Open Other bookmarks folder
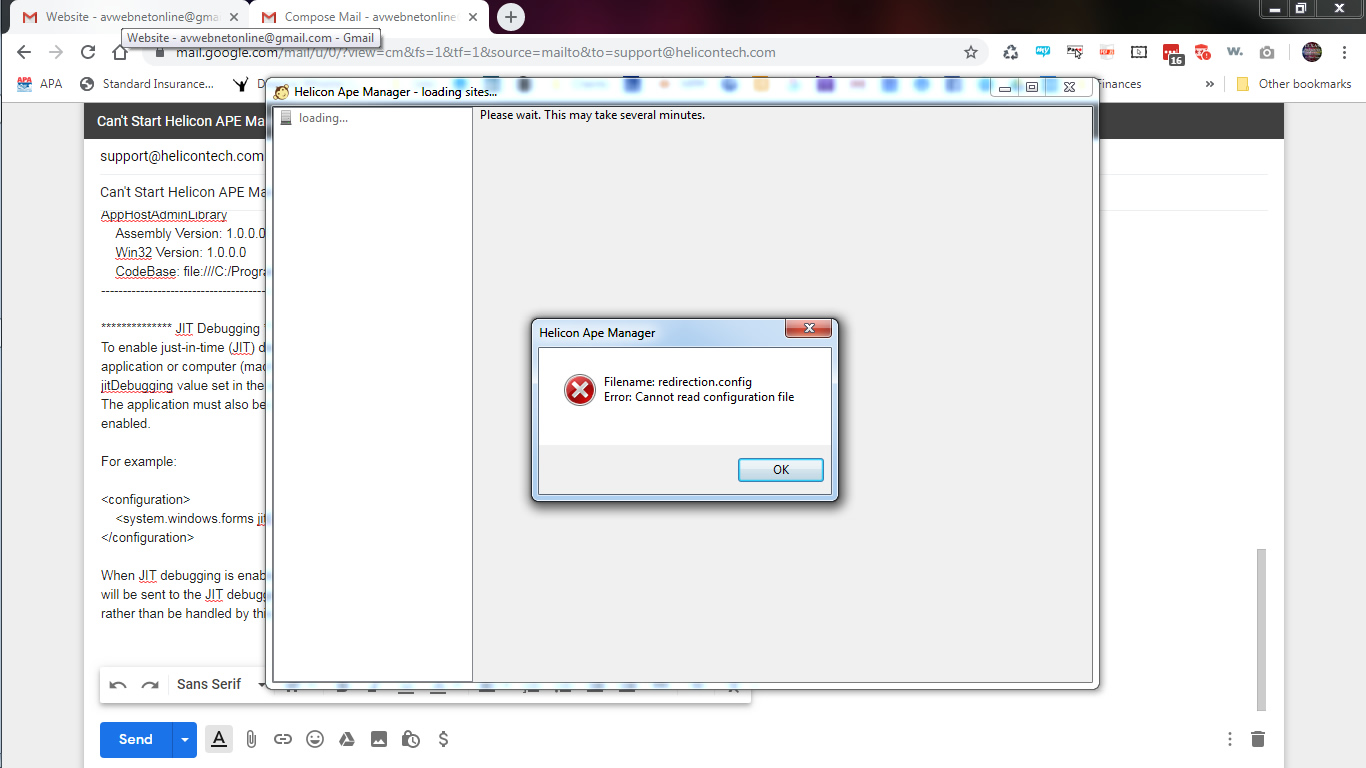This screenshot has width=1366, height=768. 1294,84
